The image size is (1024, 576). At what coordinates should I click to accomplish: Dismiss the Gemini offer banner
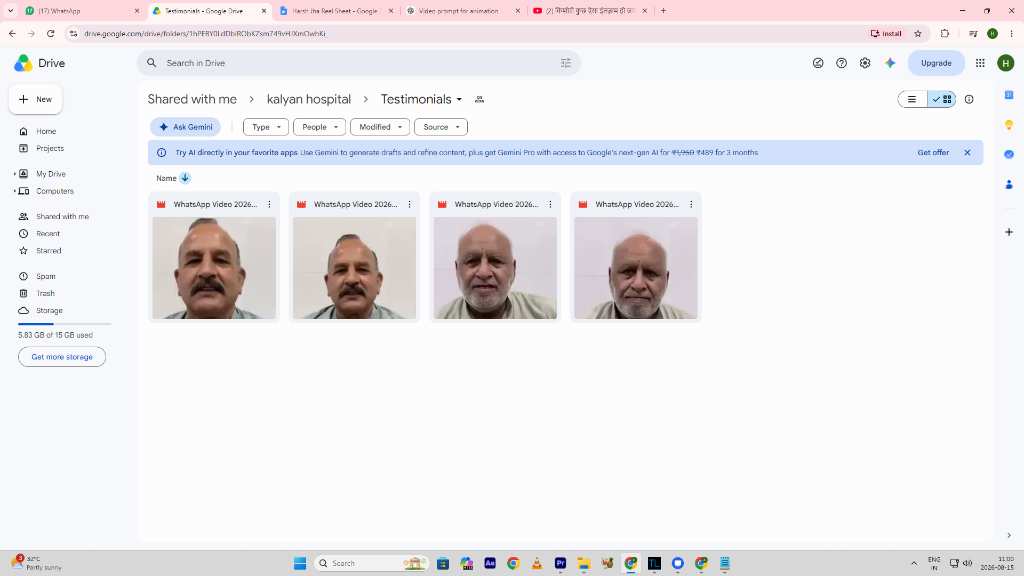coord(967,152)
